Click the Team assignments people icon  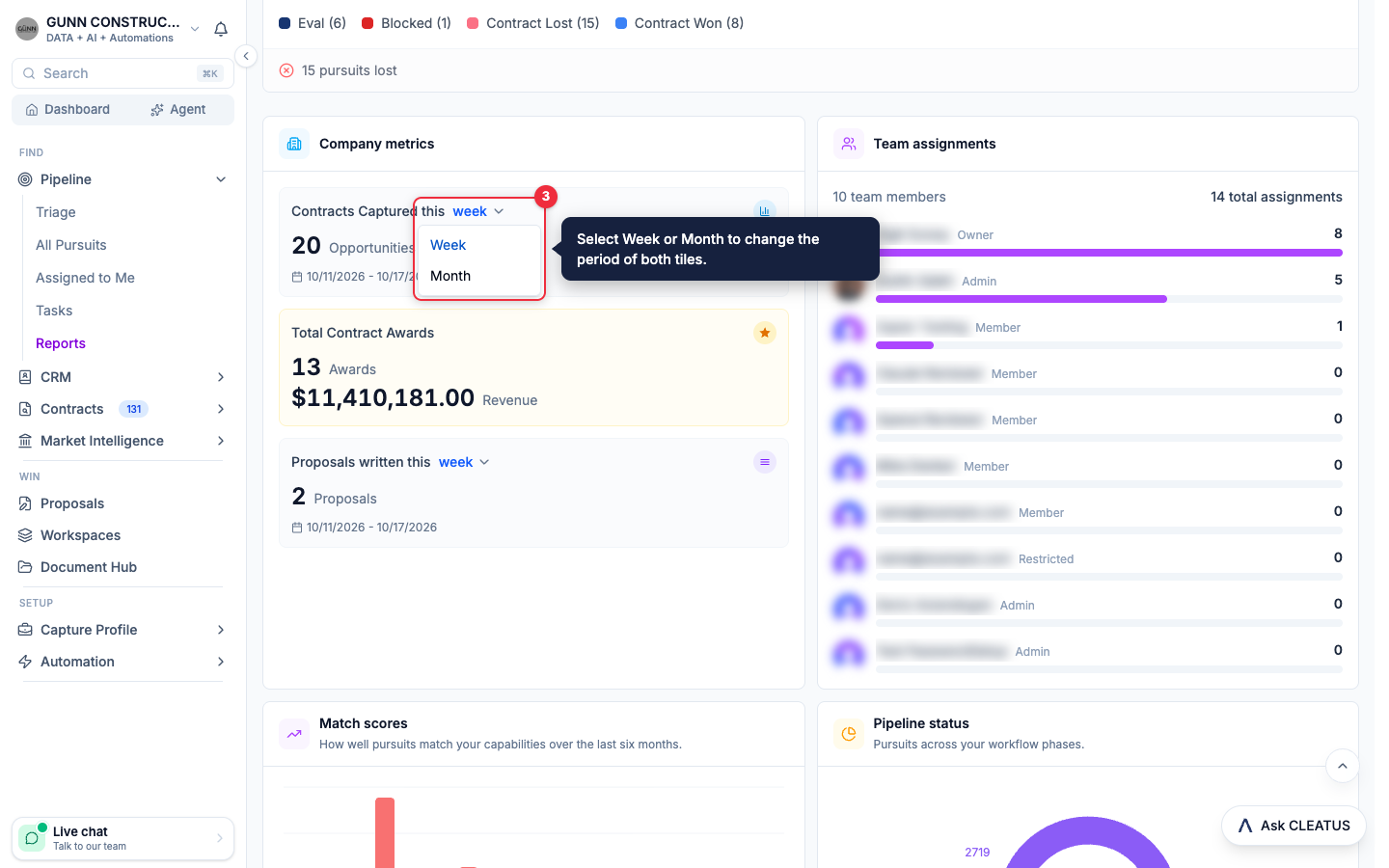click(x=849, y=144)
